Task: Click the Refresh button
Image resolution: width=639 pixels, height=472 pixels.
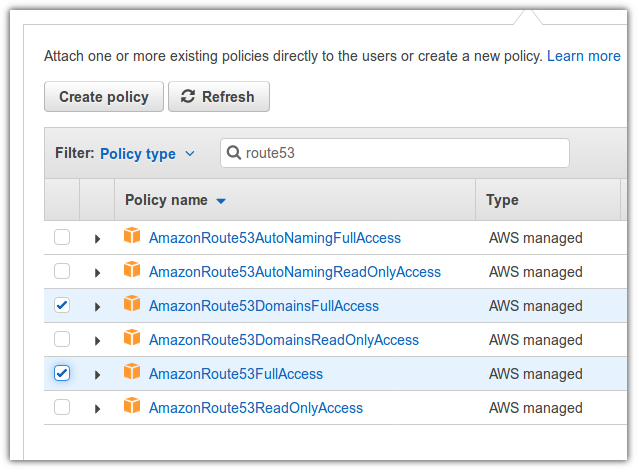Action: tap(219, 97)
